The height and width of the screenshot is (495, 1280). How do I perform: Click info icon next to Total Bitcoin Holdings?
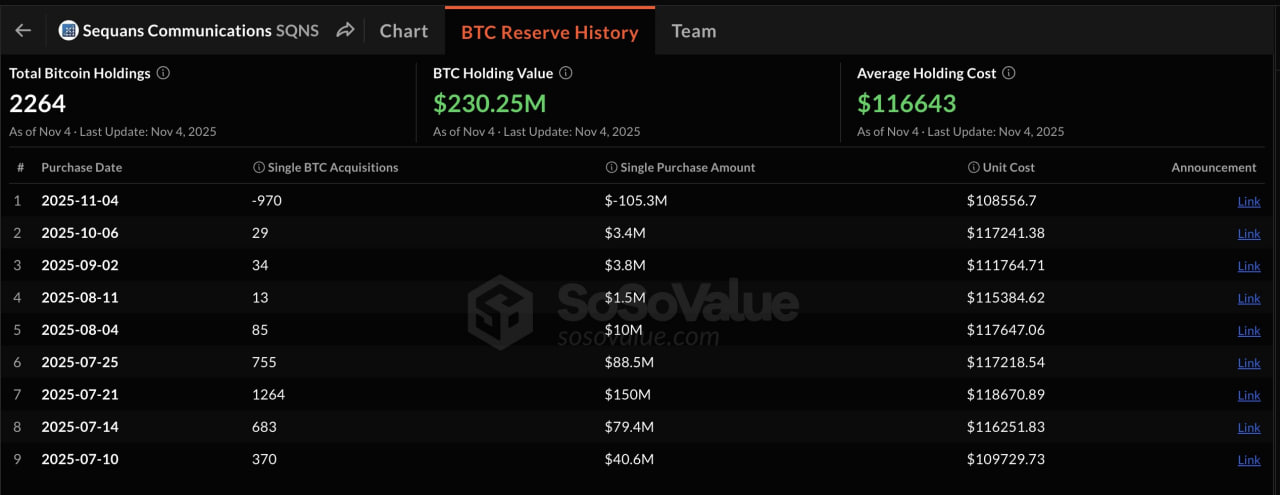coord(163,73)
